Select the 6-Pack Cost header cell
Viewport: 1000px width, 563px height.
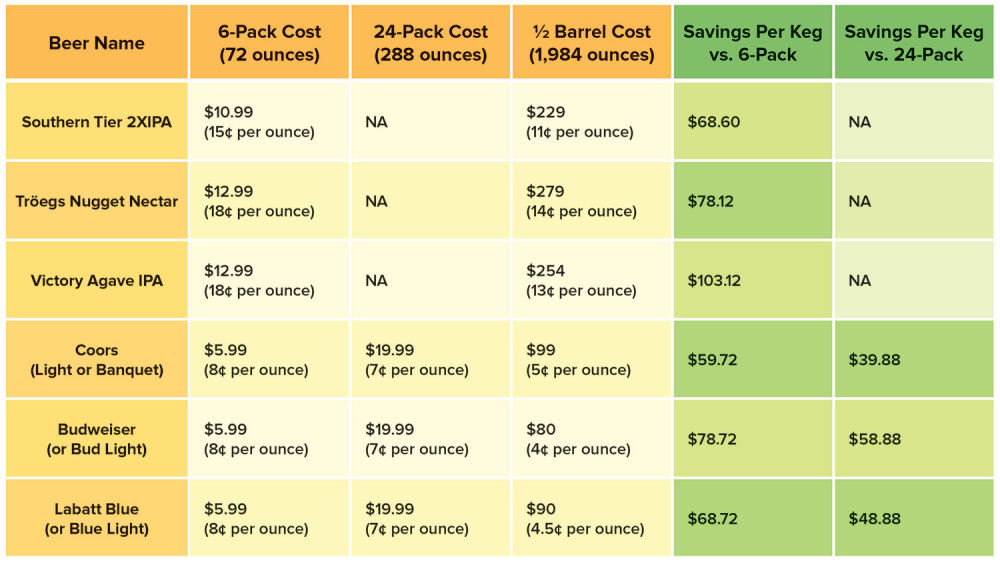[x=269, y=42]
